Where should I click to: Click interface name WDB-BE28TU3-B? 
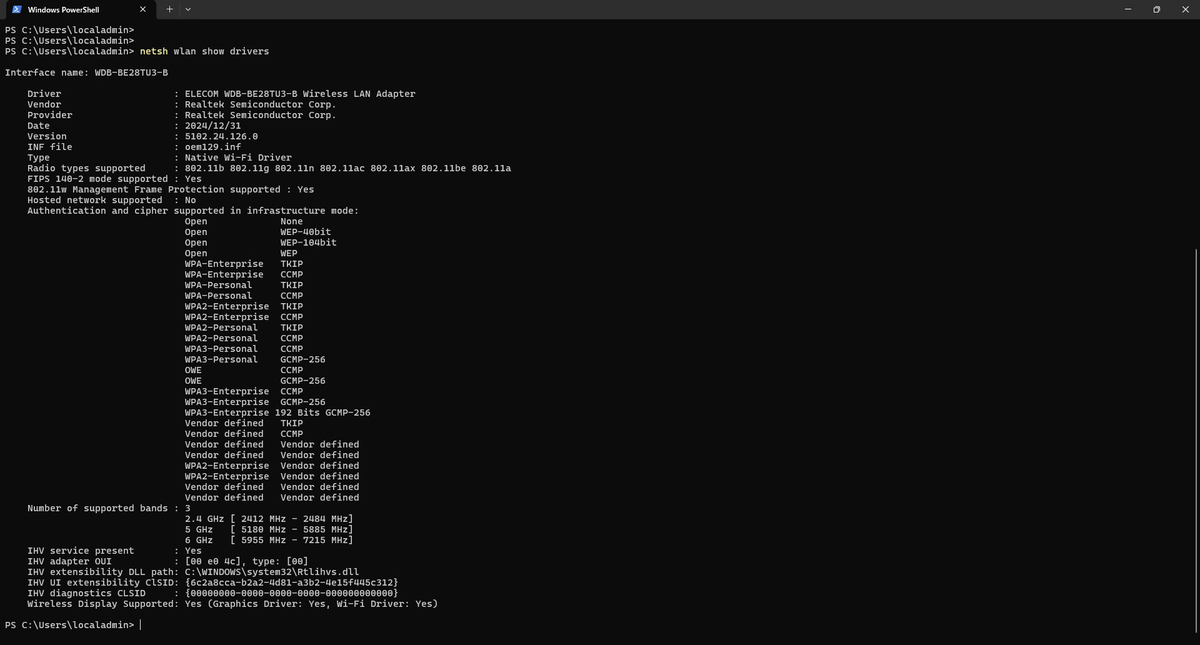point(130,72)
